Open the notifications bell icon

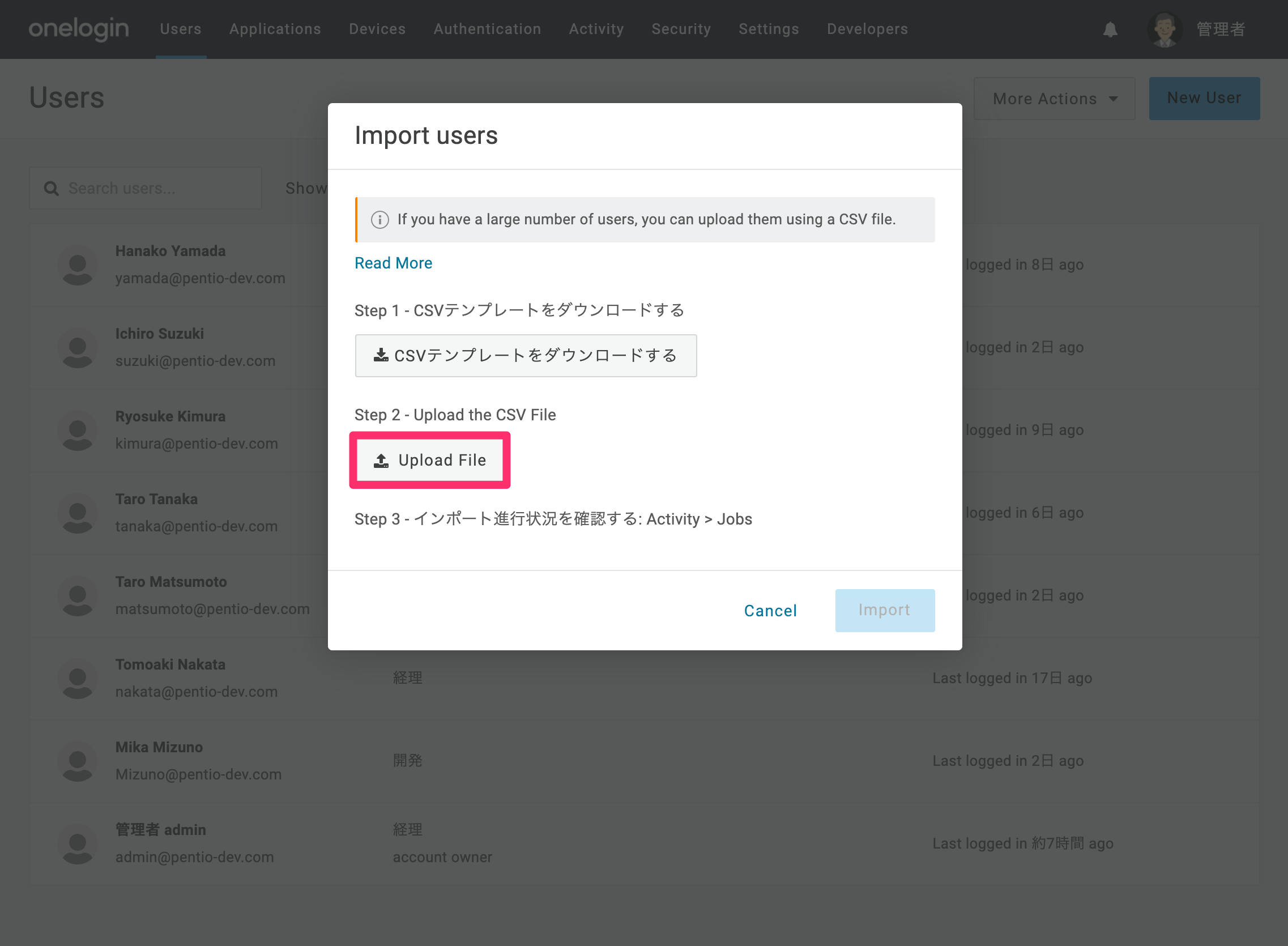click(1110, 29)
